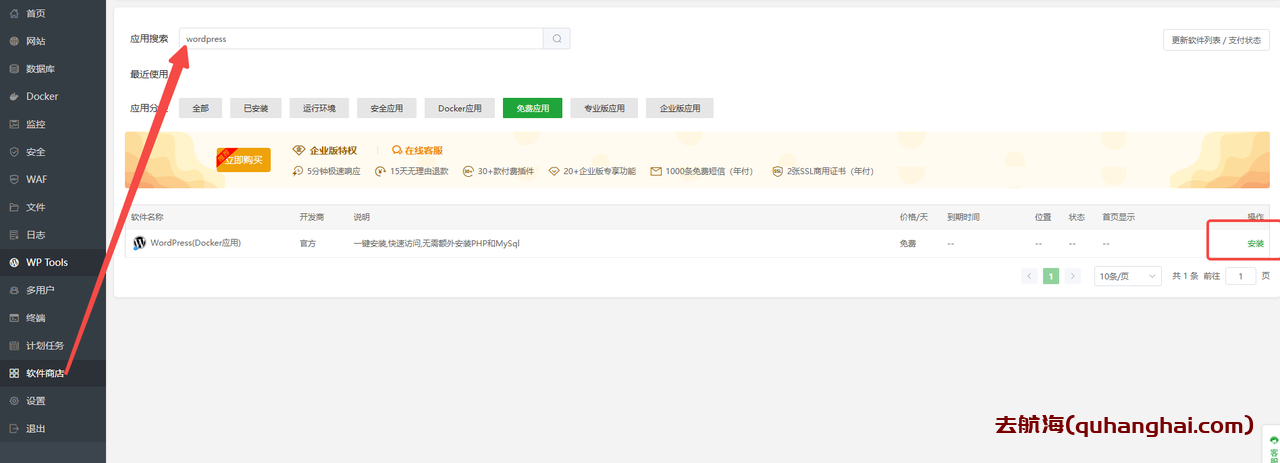This screenshot has width=1280, height=463.
Task: Click the WAF shield icon
Action: tap(14, 179)
